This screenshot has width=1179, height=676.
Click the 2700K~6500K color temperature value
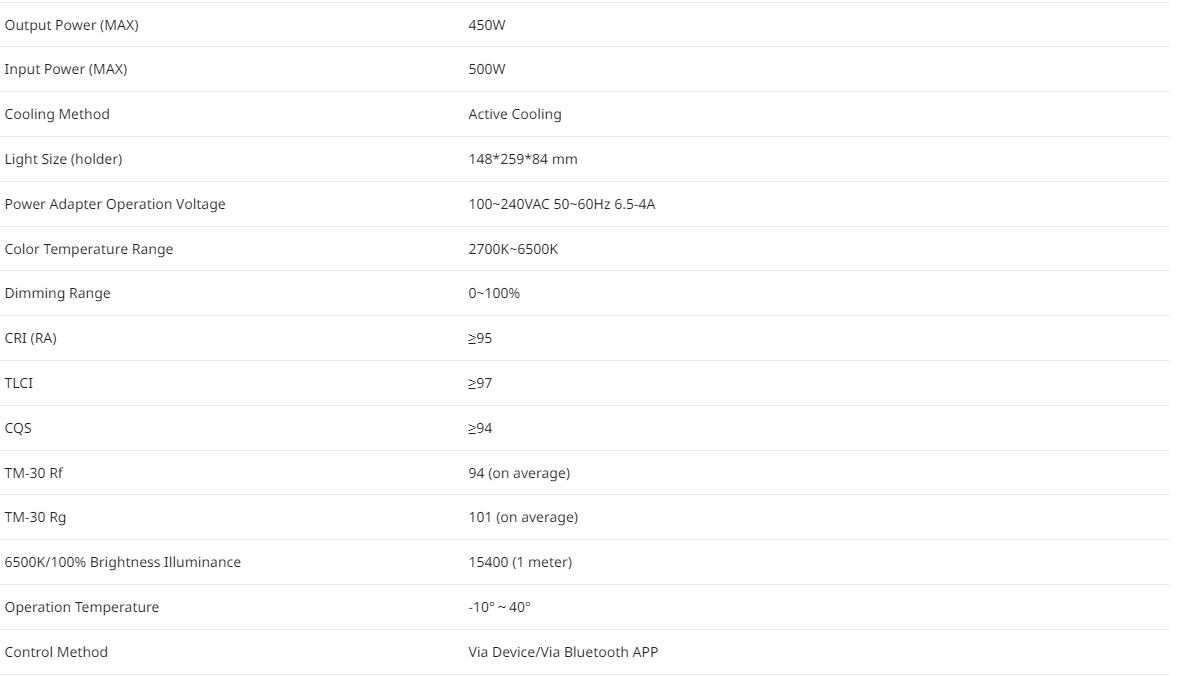pyautogui.click(x=513, y=249)
